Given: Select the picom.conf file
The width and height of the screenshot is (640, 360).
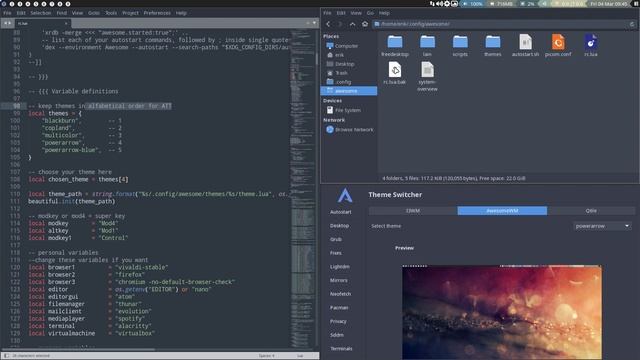Looking at the screenshot, I should (558, 45).
